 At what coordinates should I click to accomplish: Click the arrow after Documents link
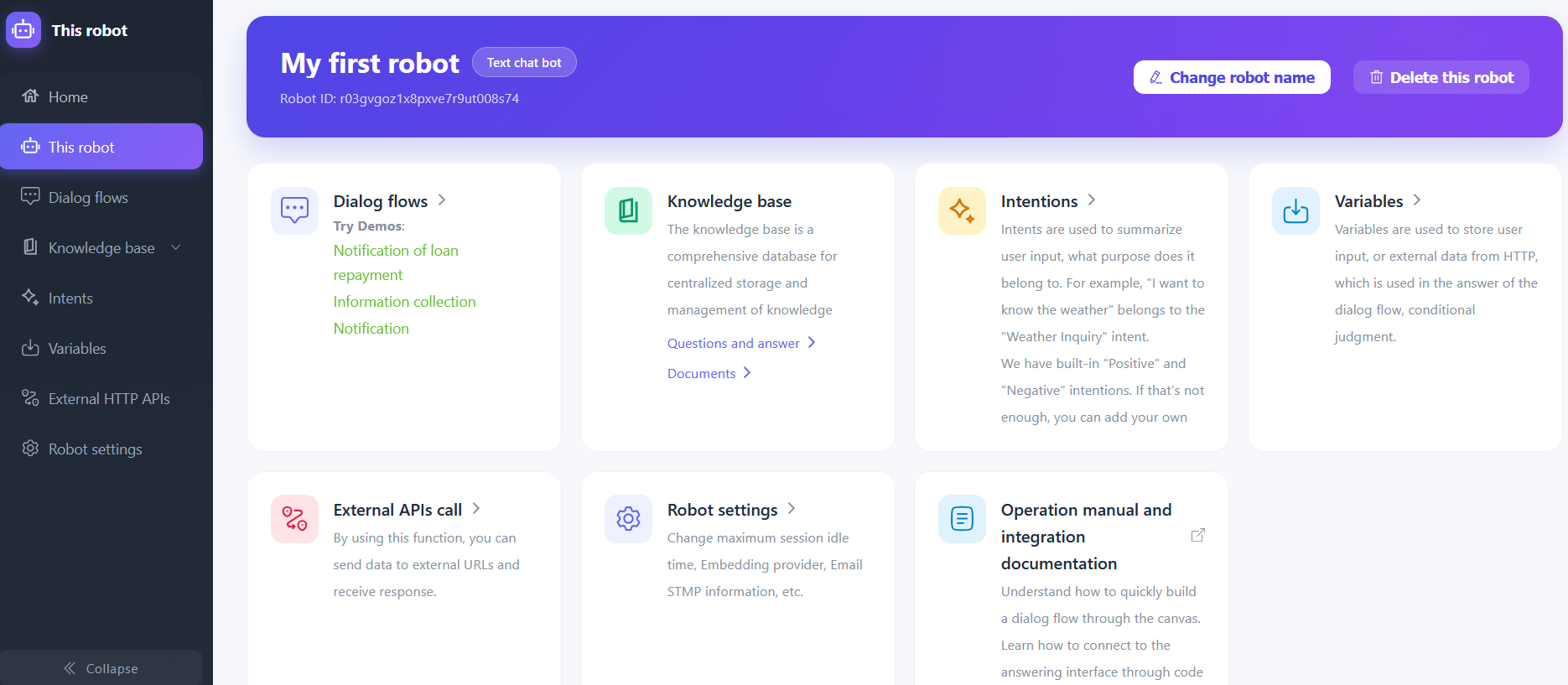tap(747, 372)
